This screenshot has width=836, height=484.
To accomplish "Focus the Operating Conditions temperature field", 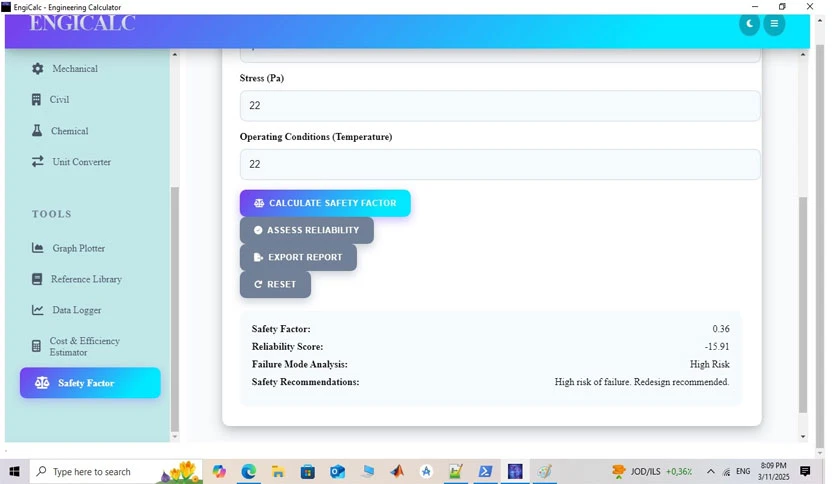I will 500,164.
